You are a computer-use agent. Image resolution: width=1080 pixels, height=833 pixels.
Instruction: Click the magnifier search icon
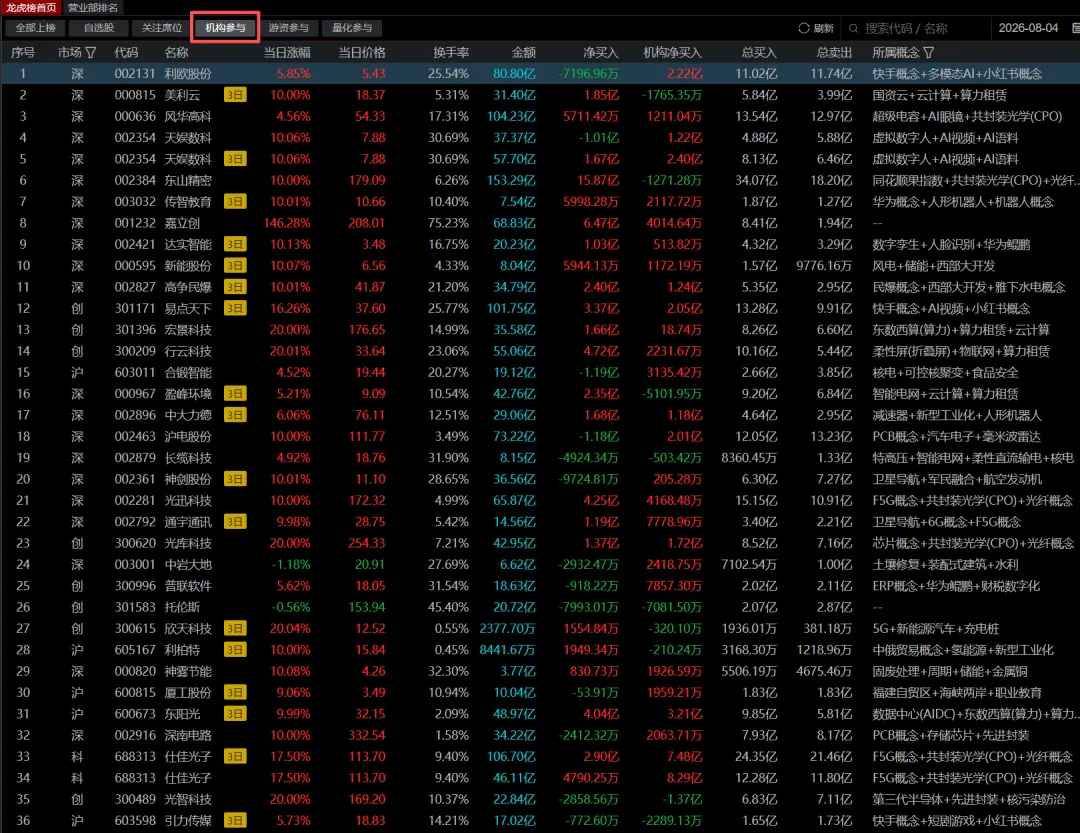[x=853, y=28]
